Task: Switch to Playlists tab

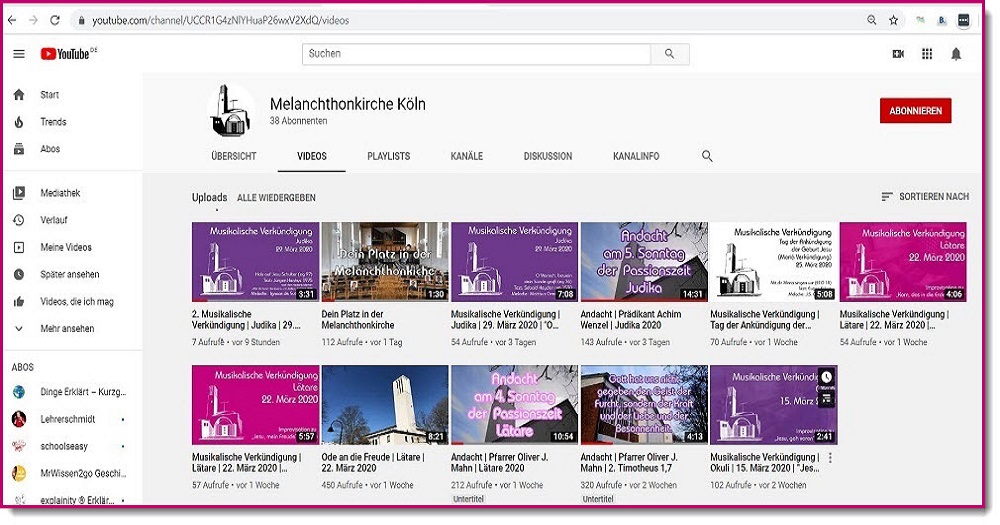Action: (388, 156)
